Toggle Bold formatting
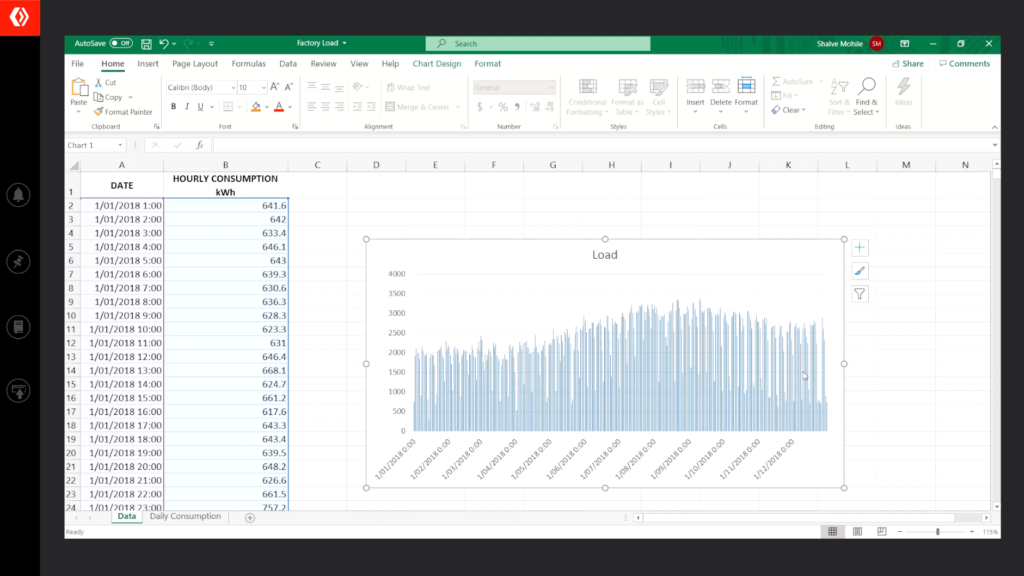The width and height of the screenshot is (1024, 576). click(172, 107)
